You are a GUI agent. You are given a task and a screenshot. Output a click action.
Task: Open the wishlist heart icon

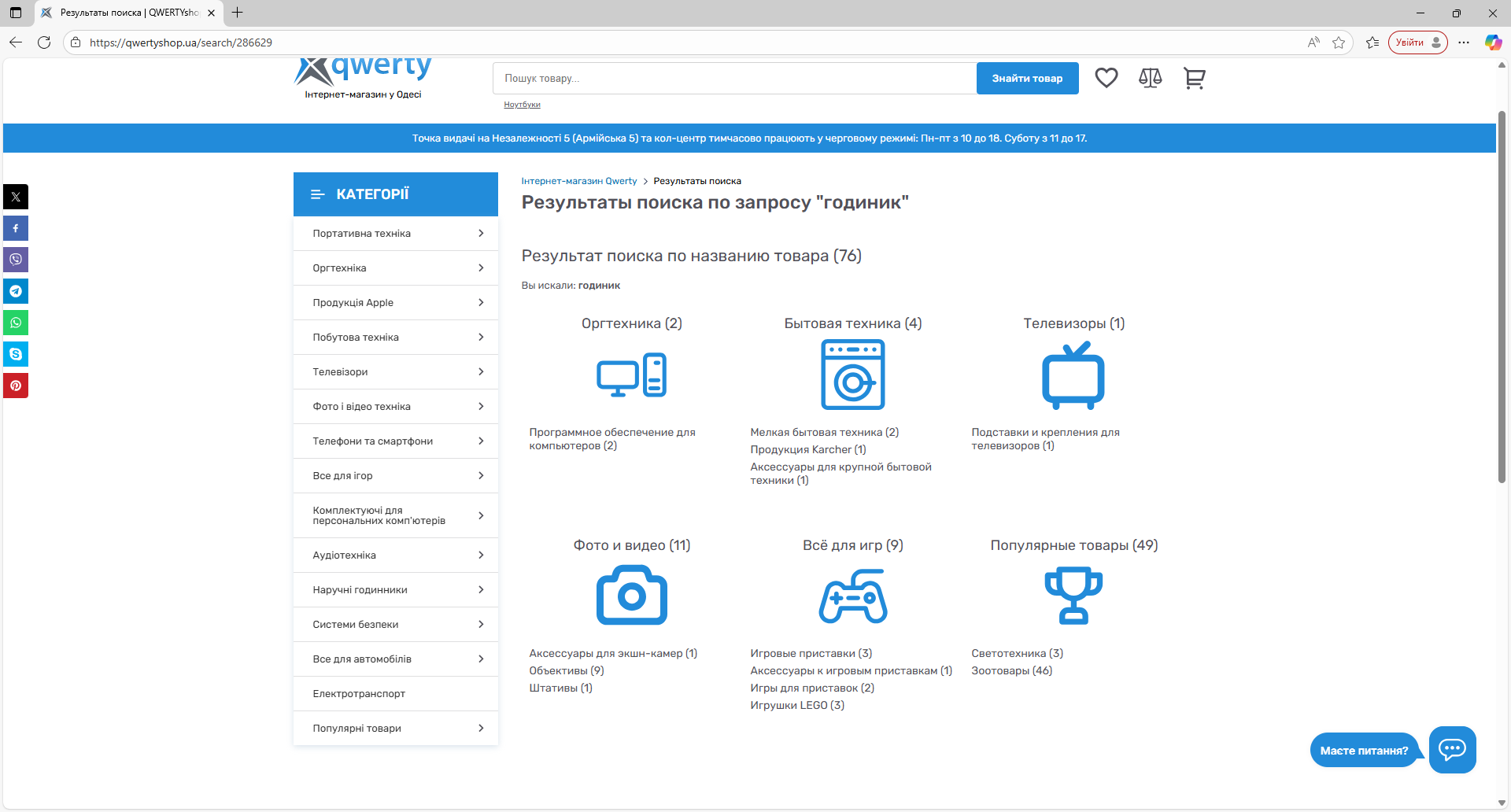pyautogui.click(x=1106, y=78)
